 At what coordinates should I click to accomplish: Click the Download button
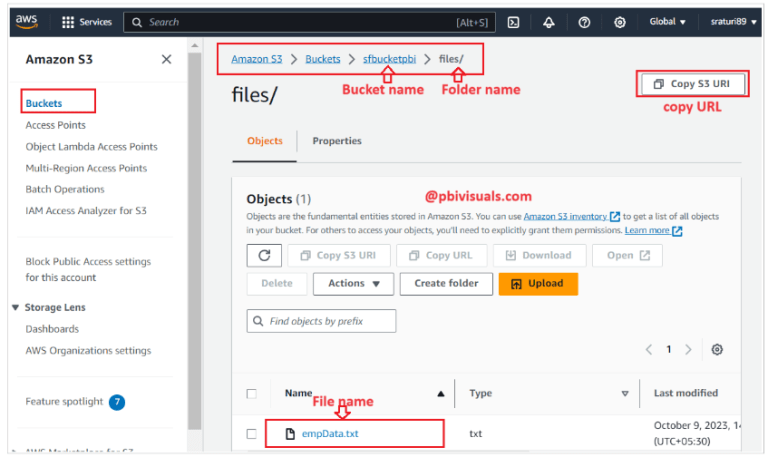[x=540, y=255]
